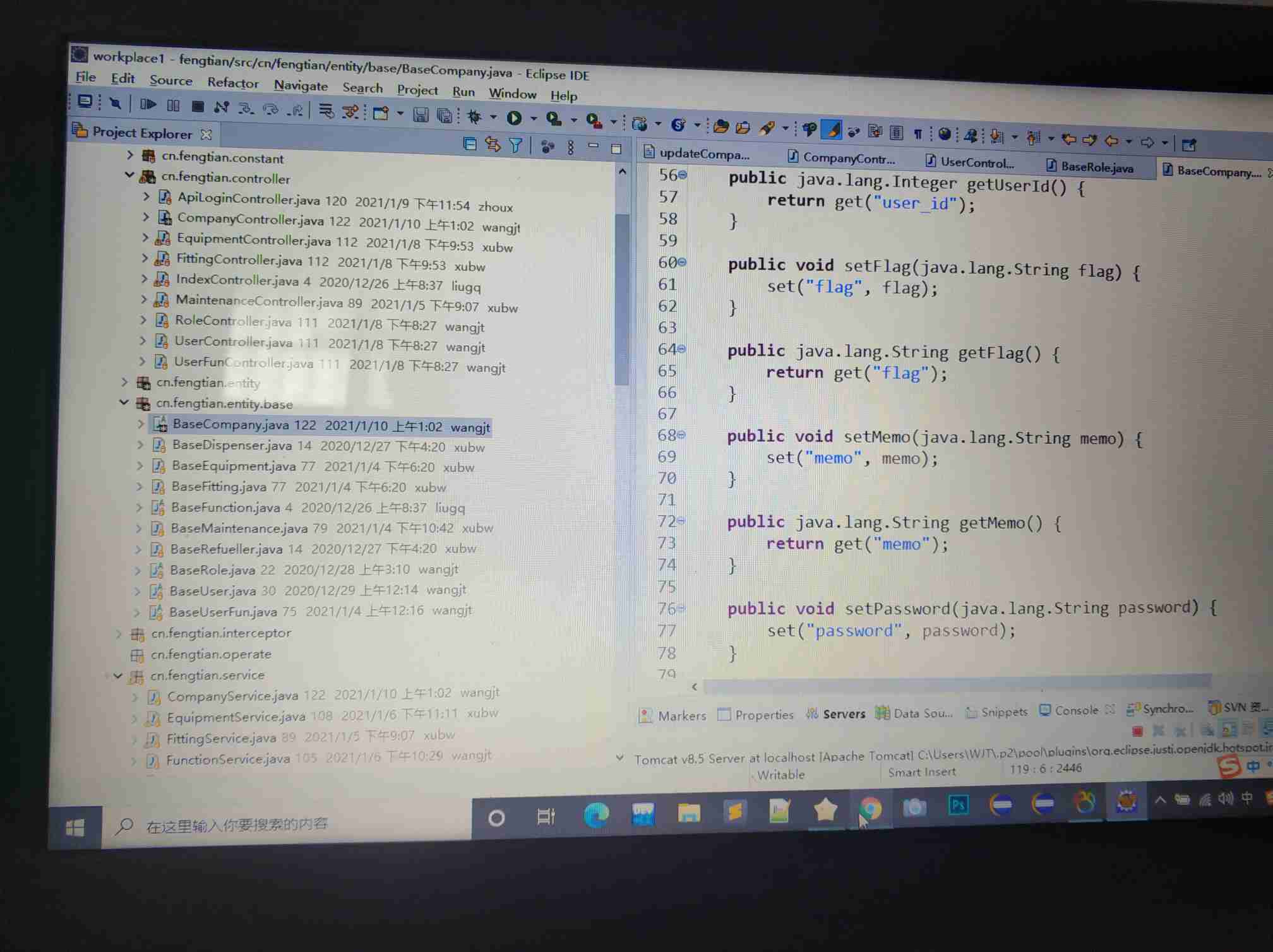
Task: Toggle Show Whitespace Characters pilcrow icon
Action: (x=917, y=133)
